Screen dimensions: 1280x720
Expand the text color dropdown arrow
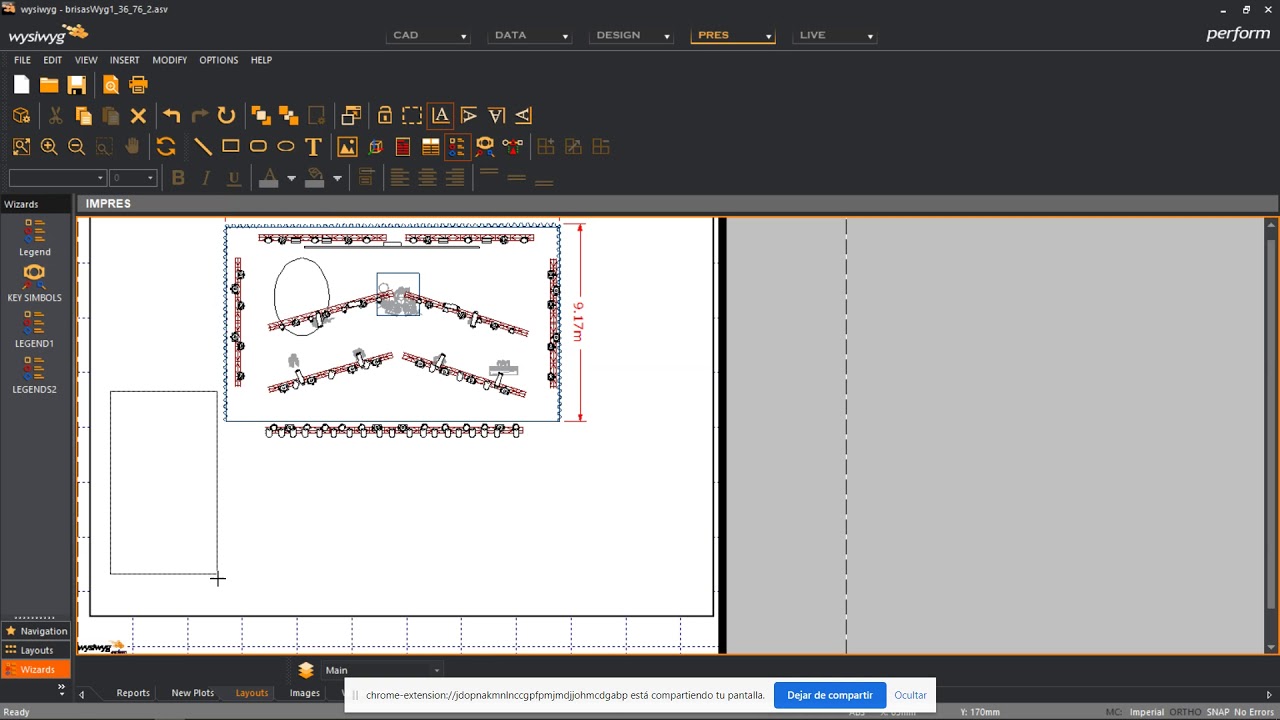(x=291, y=178)
